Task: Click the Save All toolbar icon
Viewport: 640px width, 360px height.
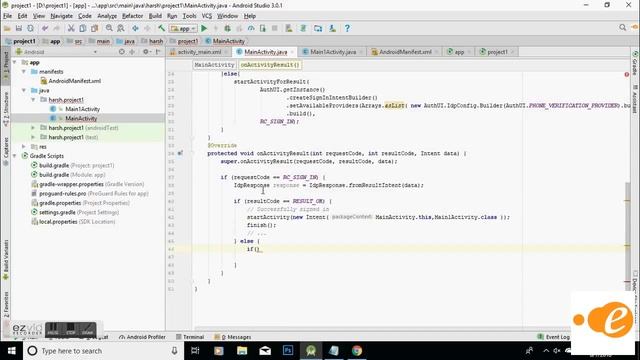Action: click(x=19, y=28)
